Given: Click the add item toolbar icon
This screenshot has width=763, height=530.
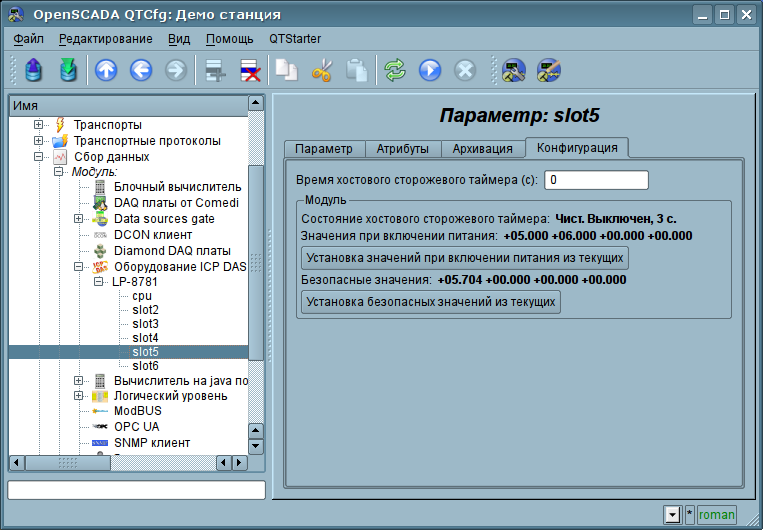Looking at the screenshot, I should (213, 70).
